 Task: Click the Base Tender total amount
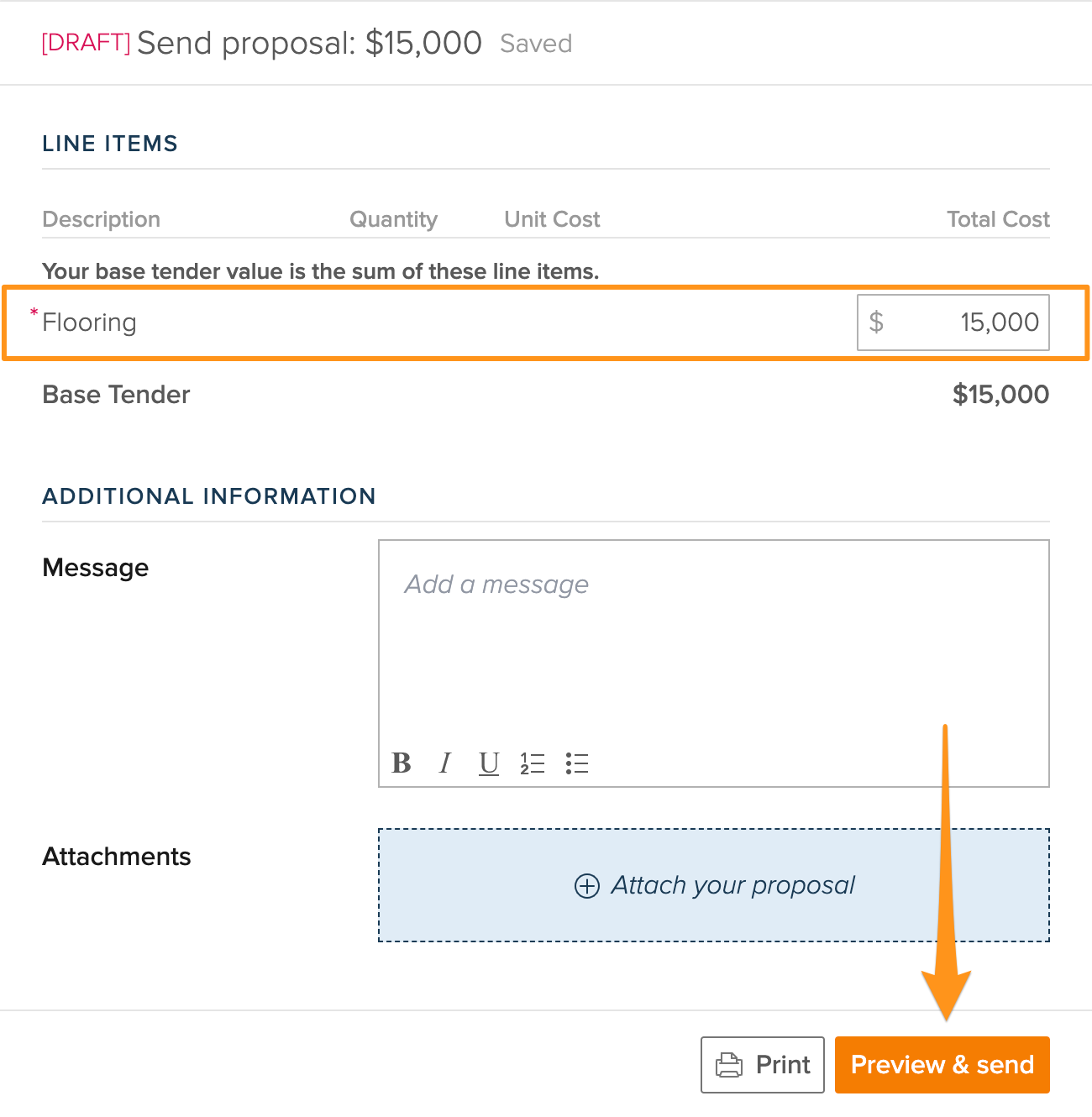point(1000,395)
